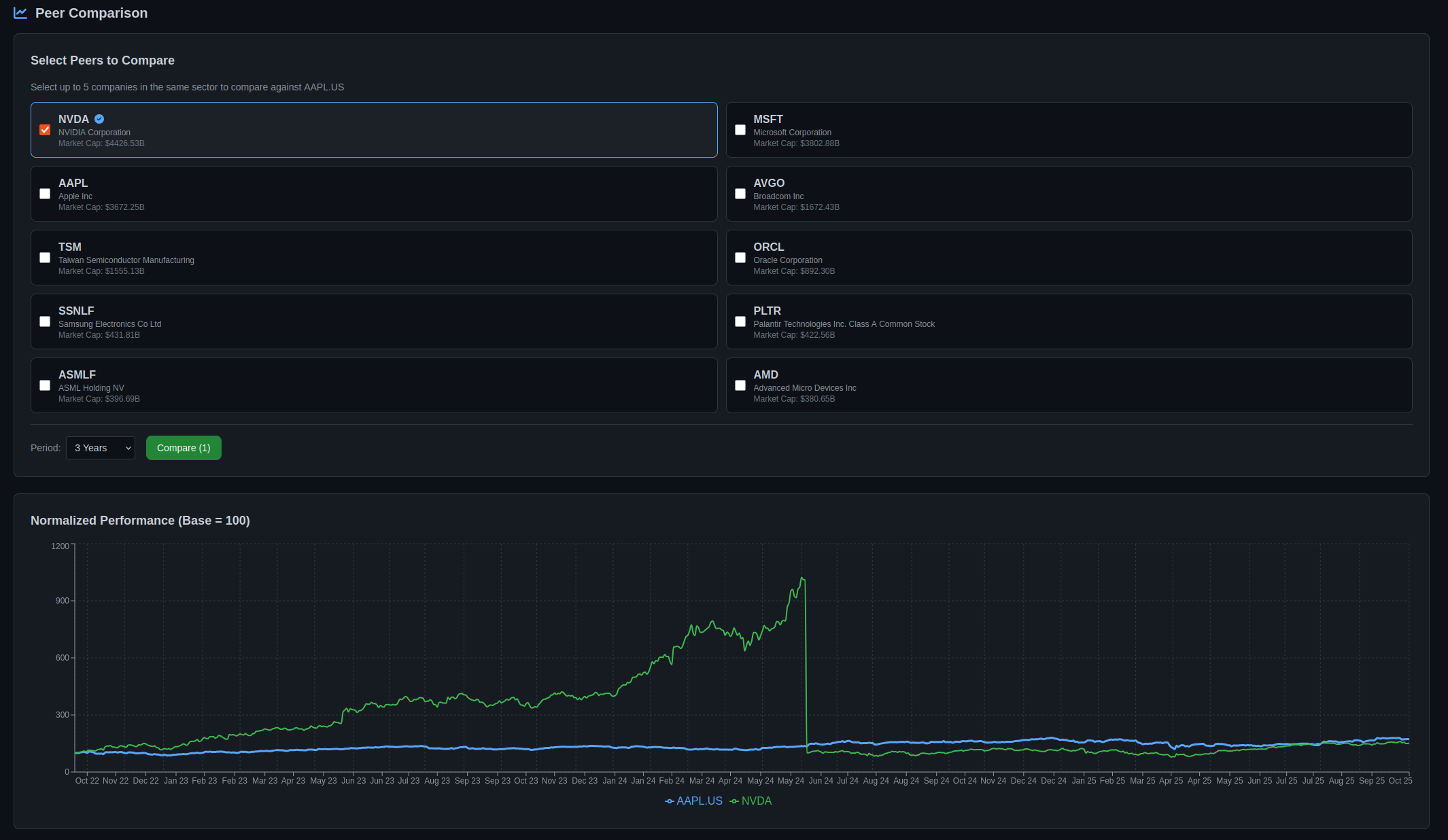Select the ASMLF ASML Holding card

(374, 385)
